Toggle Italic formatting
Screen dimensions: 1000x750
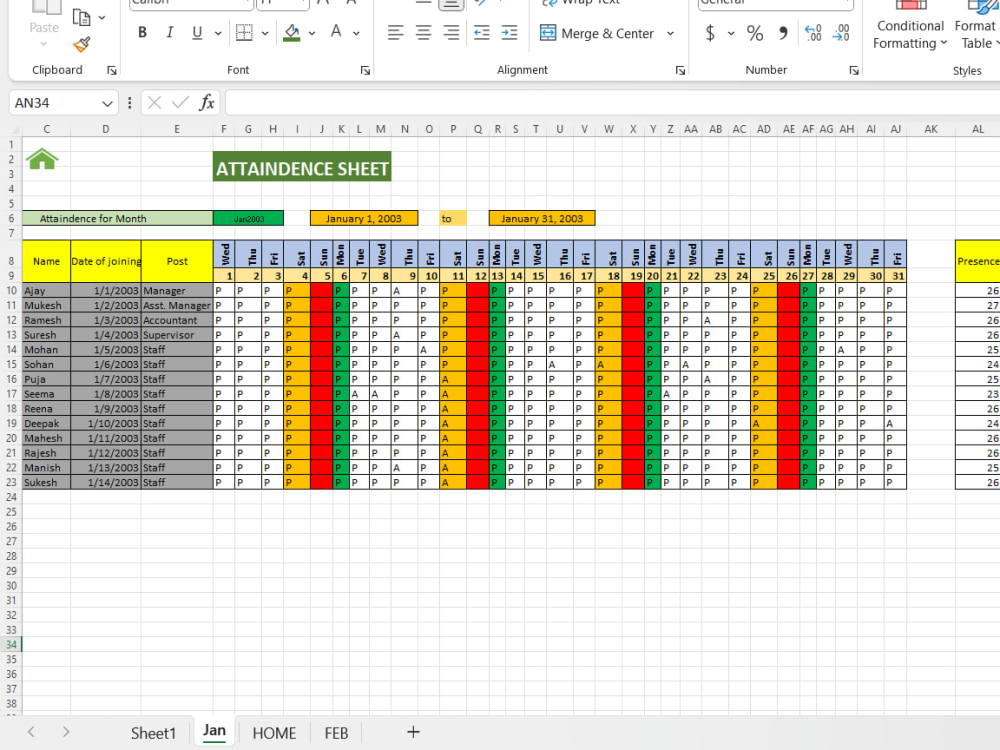(x=169, y=33)
